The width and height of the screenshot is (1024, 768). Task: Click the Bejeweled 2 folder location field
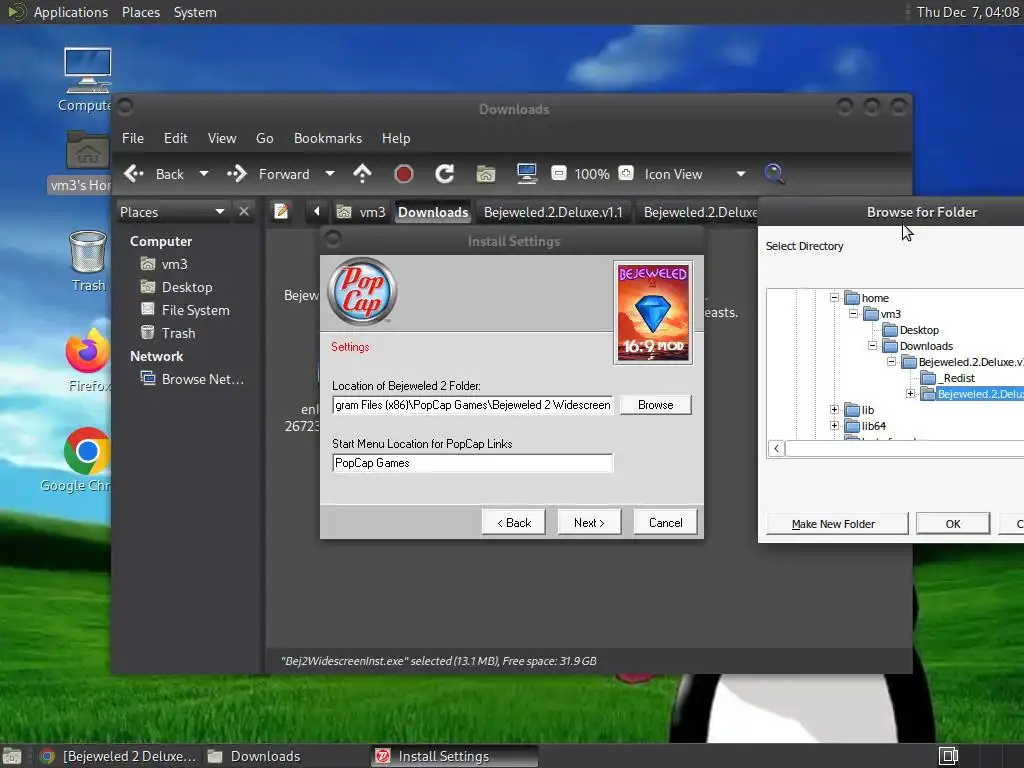[472, 405]
